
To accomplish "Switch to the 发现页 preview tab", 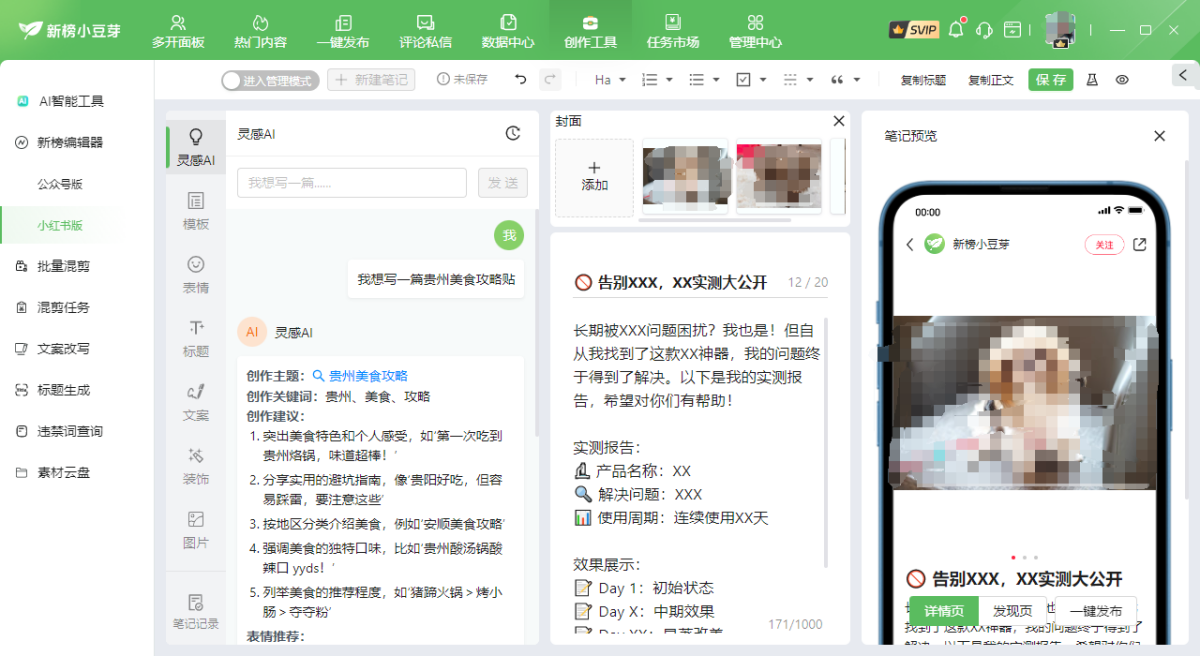I will click(x=1012, y=611).
